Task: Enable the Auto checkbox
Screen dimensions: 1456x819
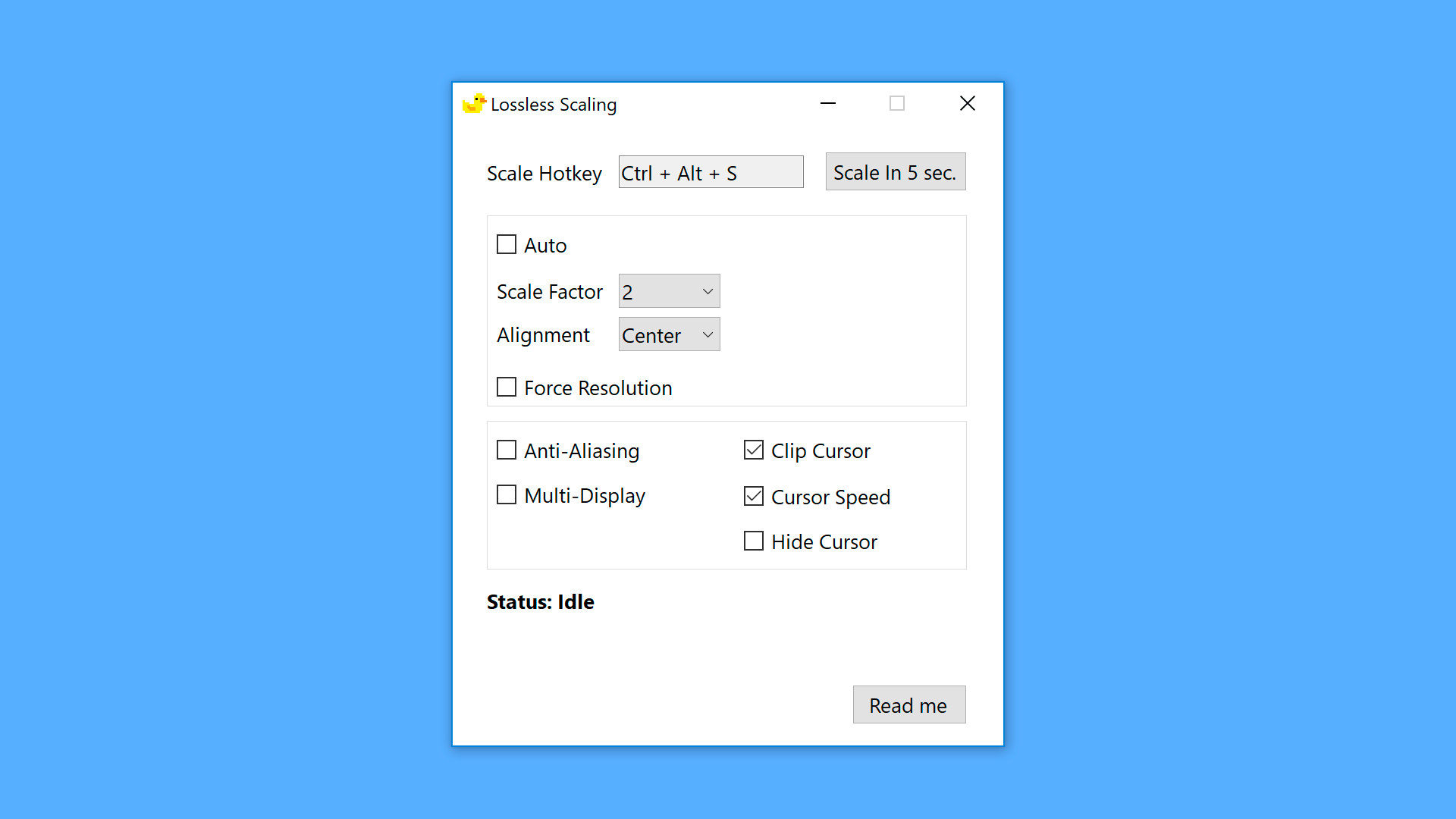Action: pyautogui.click(x=507, y=245)
